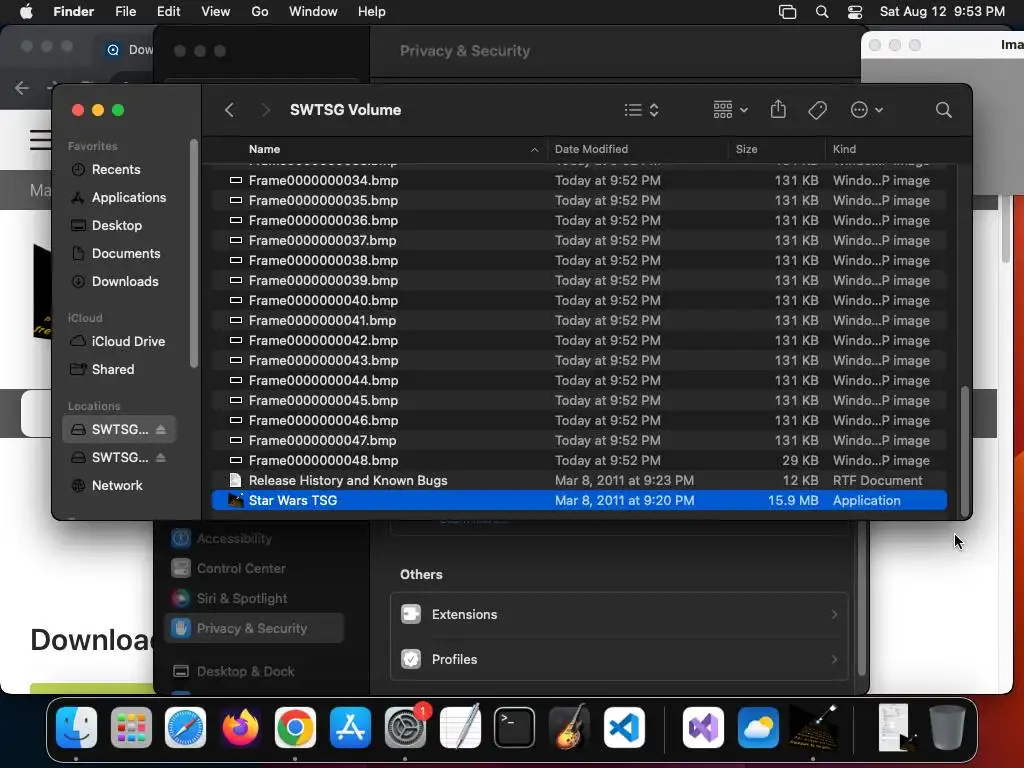Select Documents in Finder sidebar

click(x=125, y=253)
